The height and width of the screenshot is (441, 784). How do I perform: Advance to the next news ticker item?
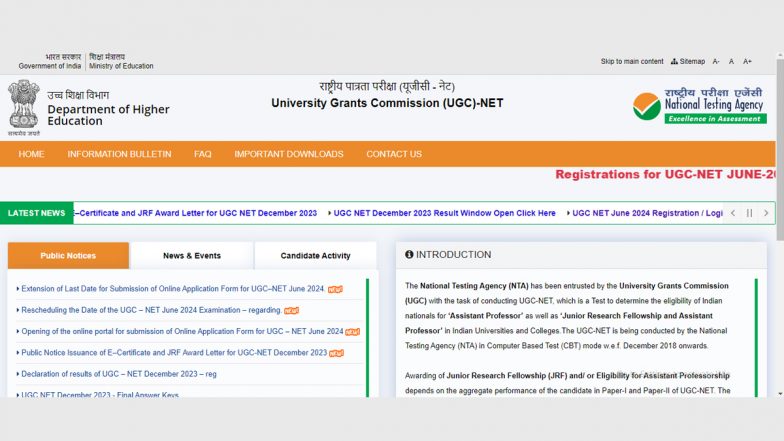click(x=766, y=213)
